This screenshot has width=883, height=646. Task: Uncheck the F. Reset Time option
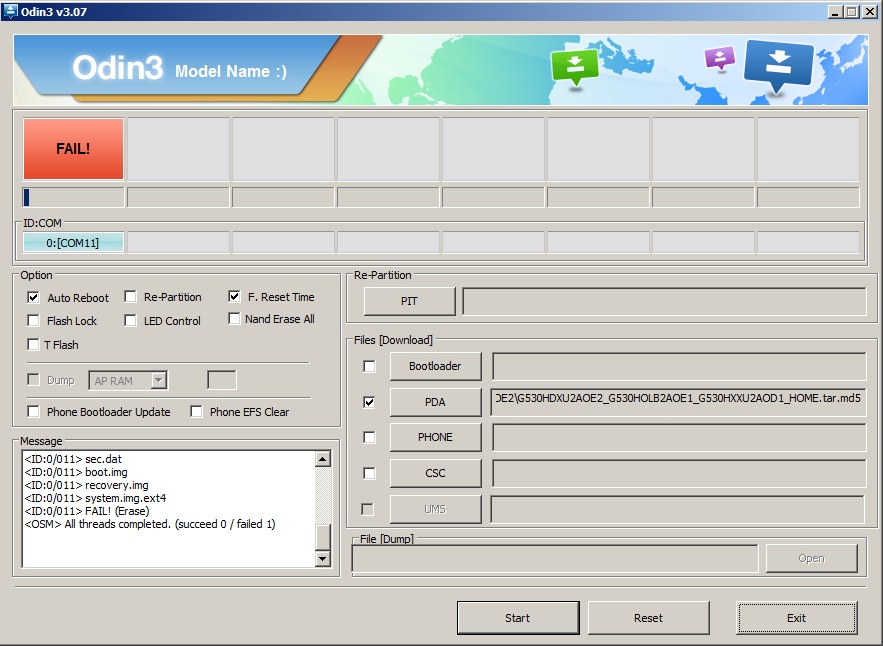(x=234, y=297)
